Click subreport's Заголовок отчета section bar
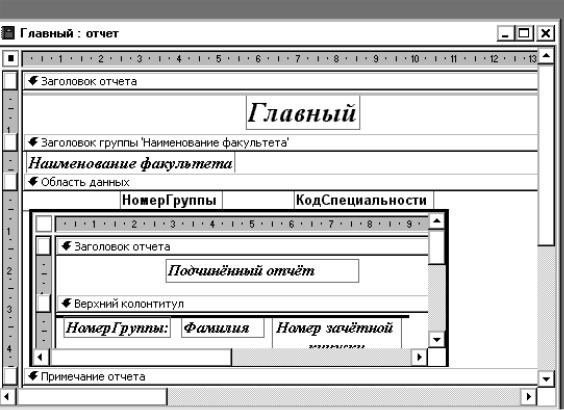Image resolution: width=564 pixels, height=410 pixels. coord(242,247)
